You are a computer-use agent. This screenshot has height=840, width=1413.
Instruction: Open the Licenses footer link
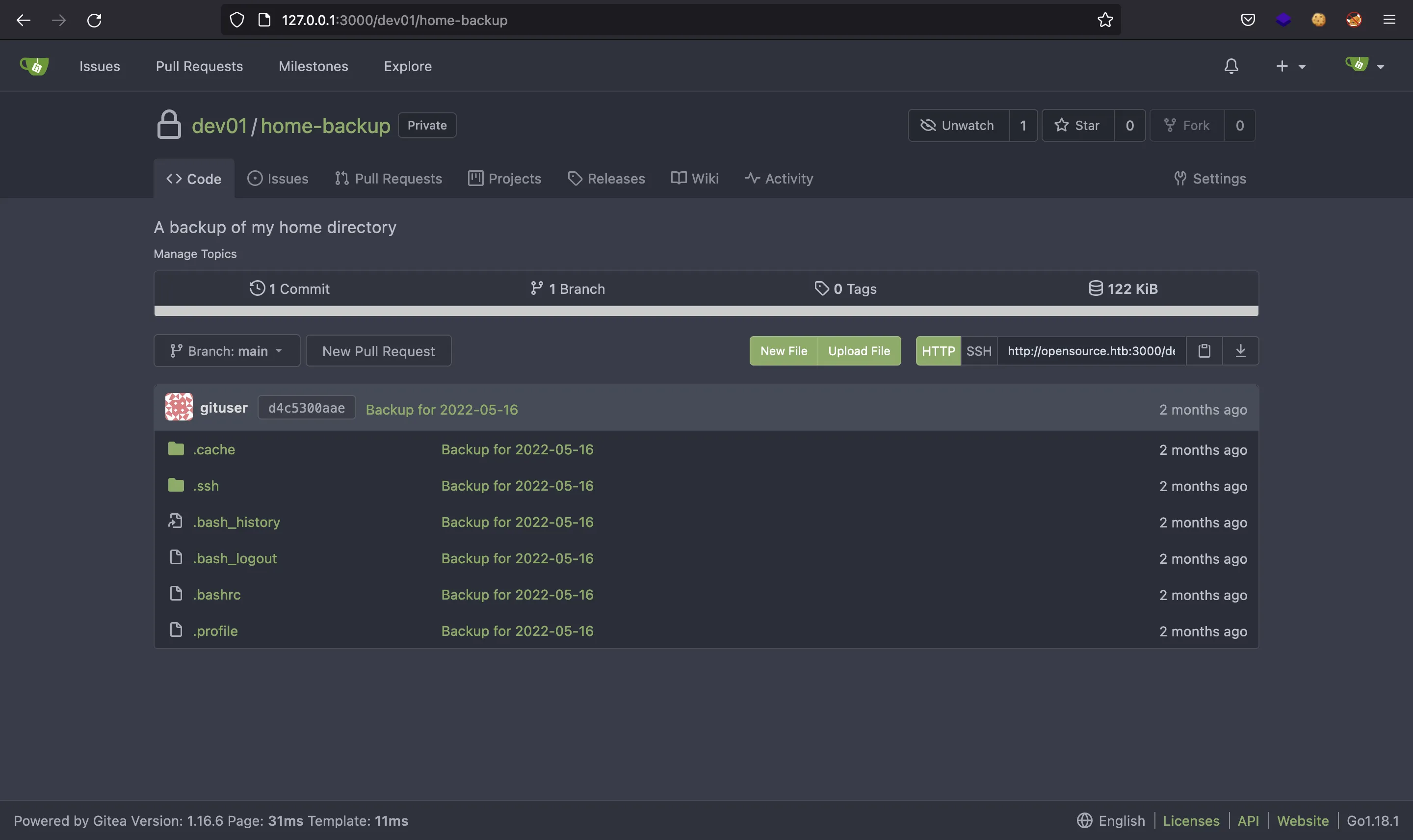tap(1191, 820)
